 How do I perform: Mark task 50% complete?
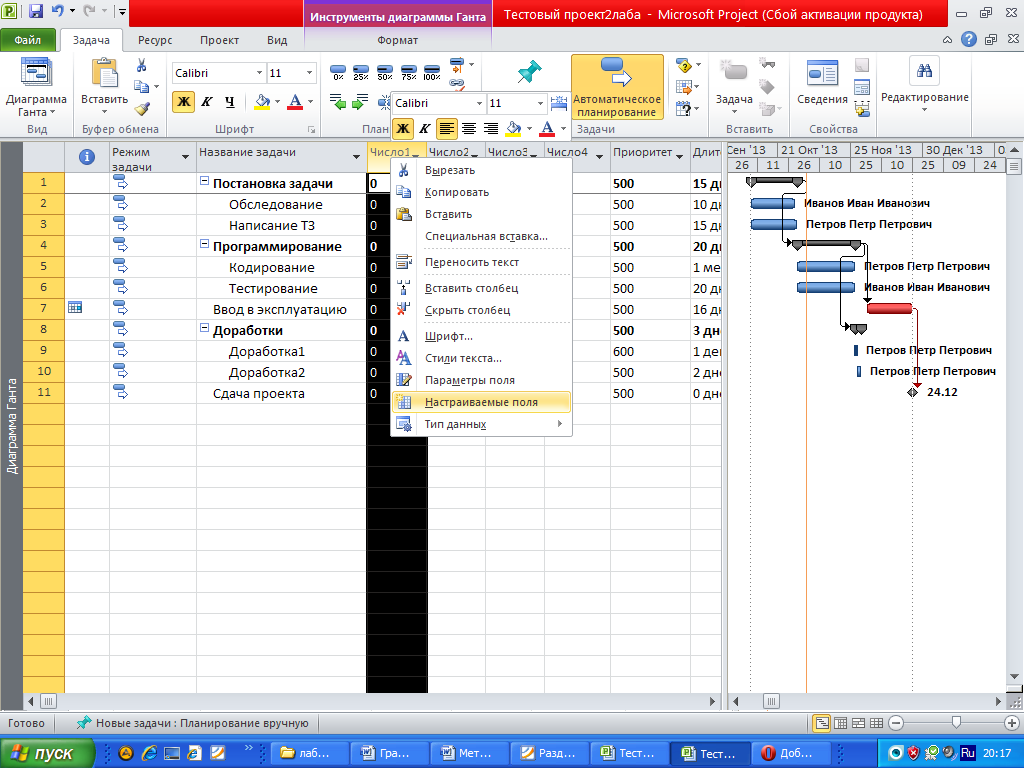tap(385, 72)
